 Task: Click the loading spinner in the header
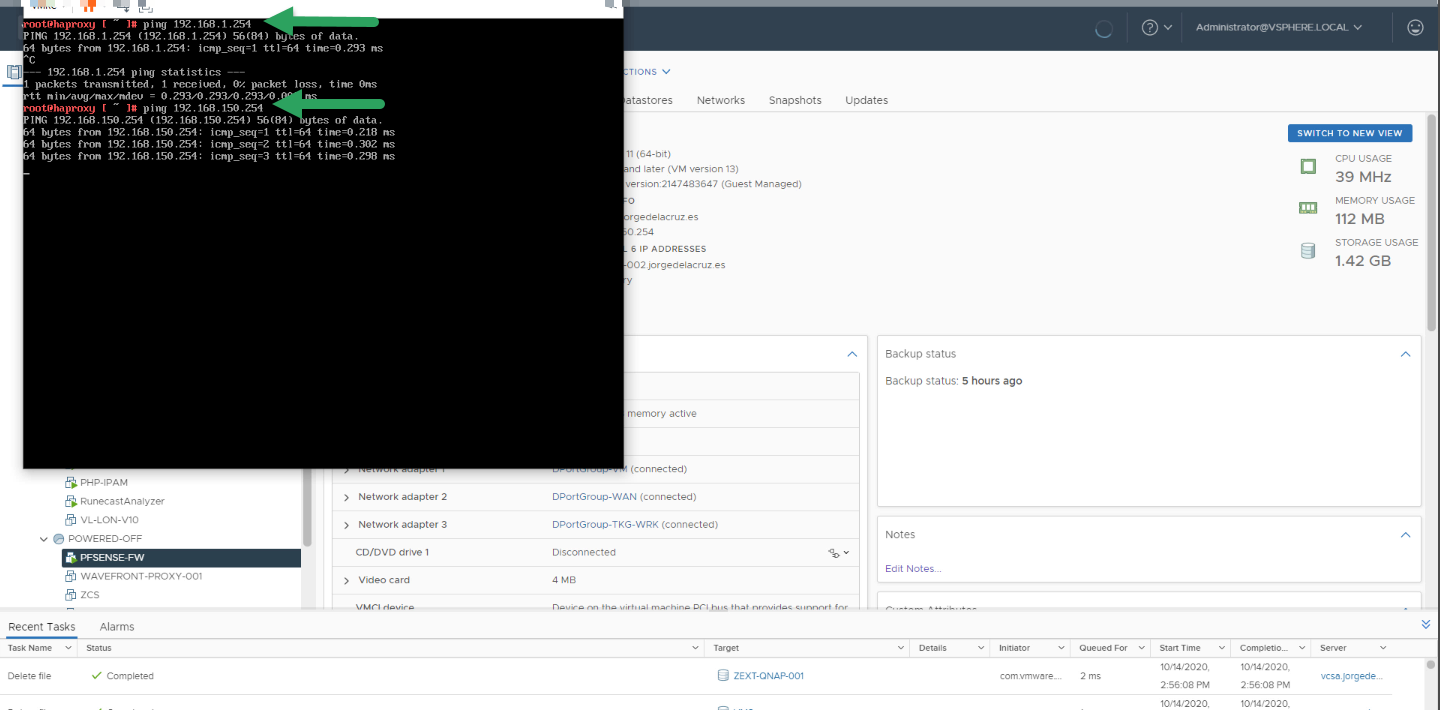[1104, 28]
